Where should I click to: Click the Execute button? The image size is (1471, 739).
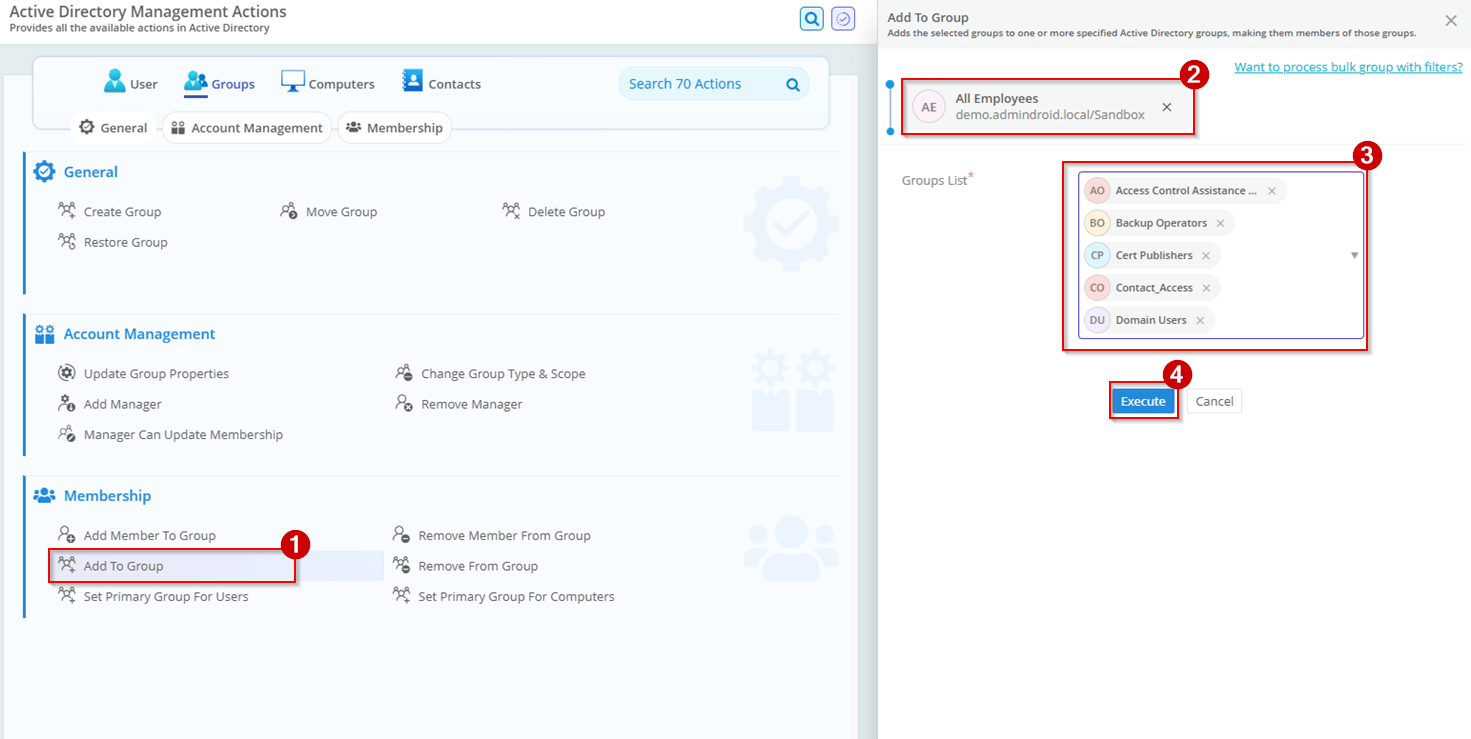1142,400
